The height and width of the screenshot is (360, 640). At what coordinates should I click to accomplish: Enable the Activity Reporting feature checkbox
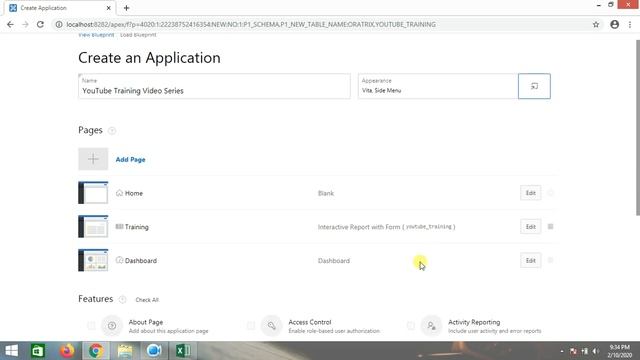[411, 326]
